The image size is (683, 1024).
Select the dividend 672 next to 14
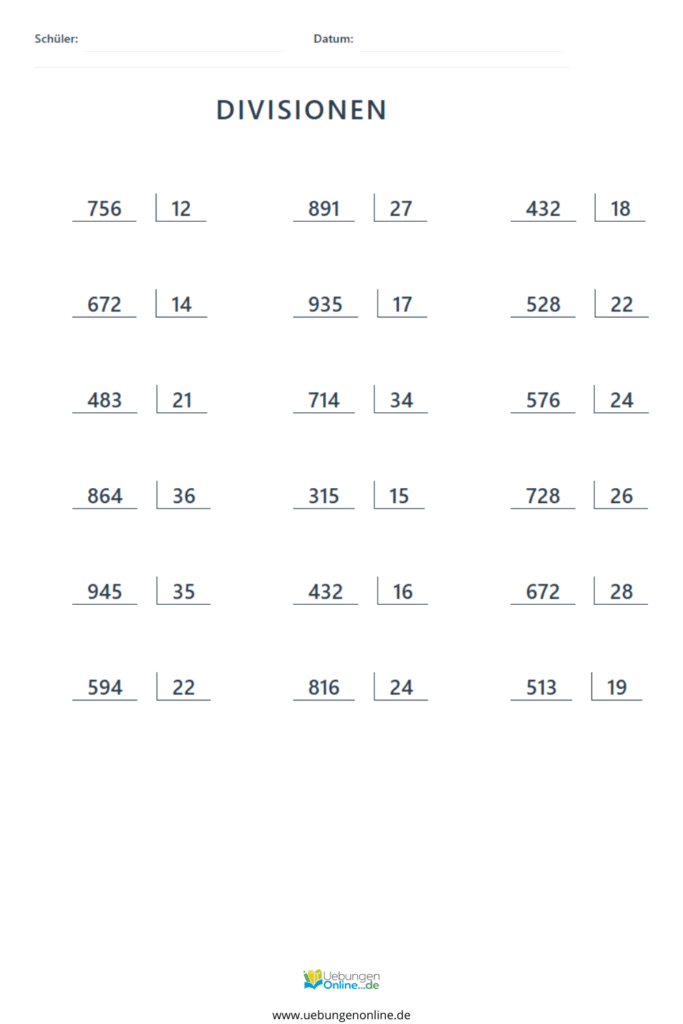tap(104, 305)
